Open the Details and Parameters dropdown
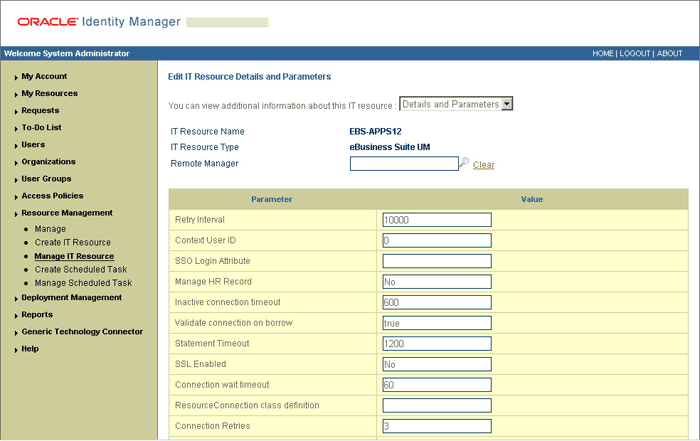The image size is (700, 441). tap(456, 104)
